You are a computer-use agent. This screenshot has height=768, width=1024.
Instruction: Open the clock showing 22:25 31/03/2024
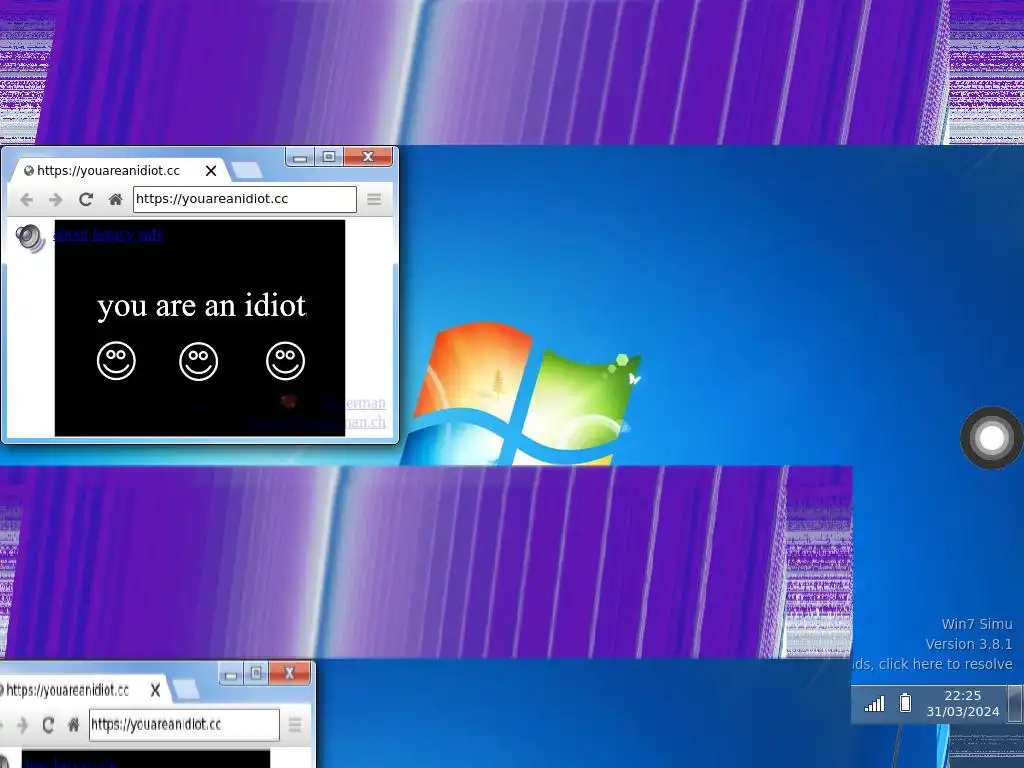pyautogui.click(x=963, y=703)
